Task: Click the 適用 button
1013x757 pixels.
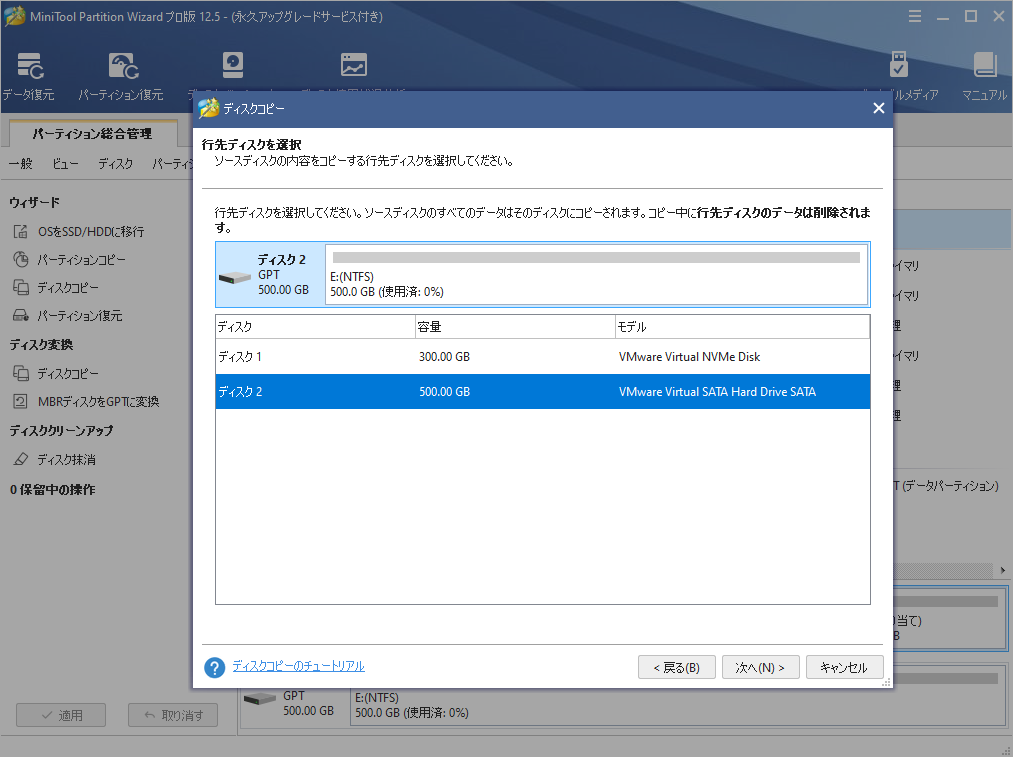Action: coord(61,715)
